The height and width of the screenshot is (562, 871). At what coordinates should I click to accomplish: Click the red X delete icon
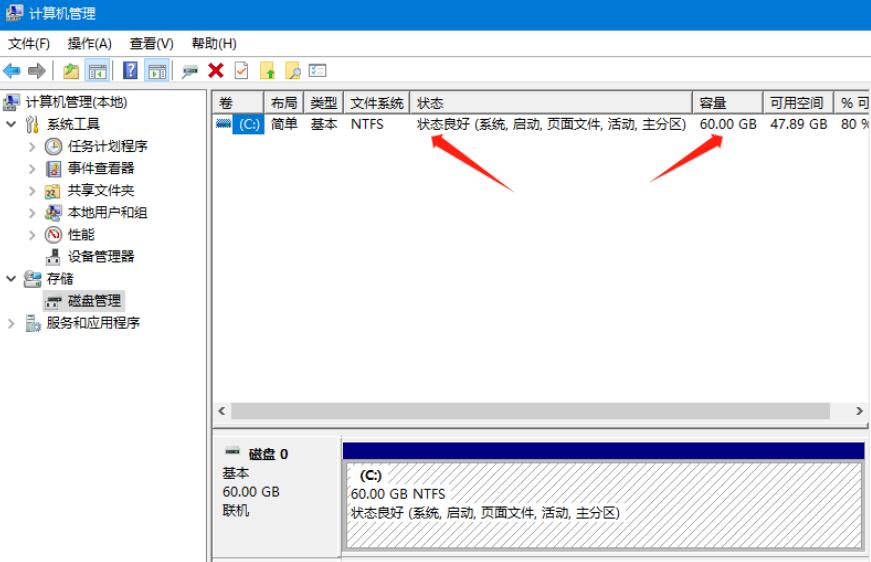(x=216, y=71)
